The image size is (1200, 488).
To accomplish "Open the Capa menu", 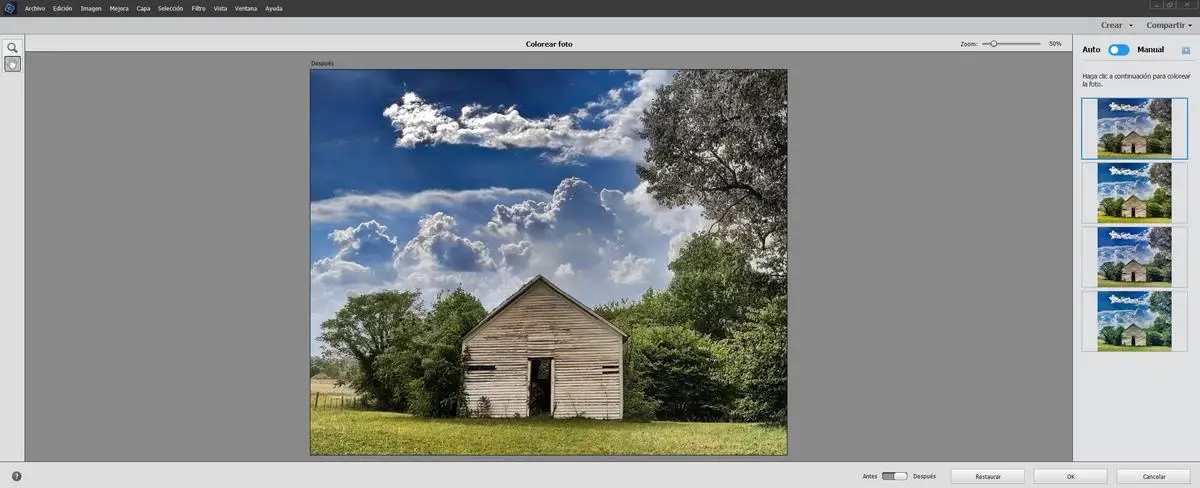I will [143, 8].
